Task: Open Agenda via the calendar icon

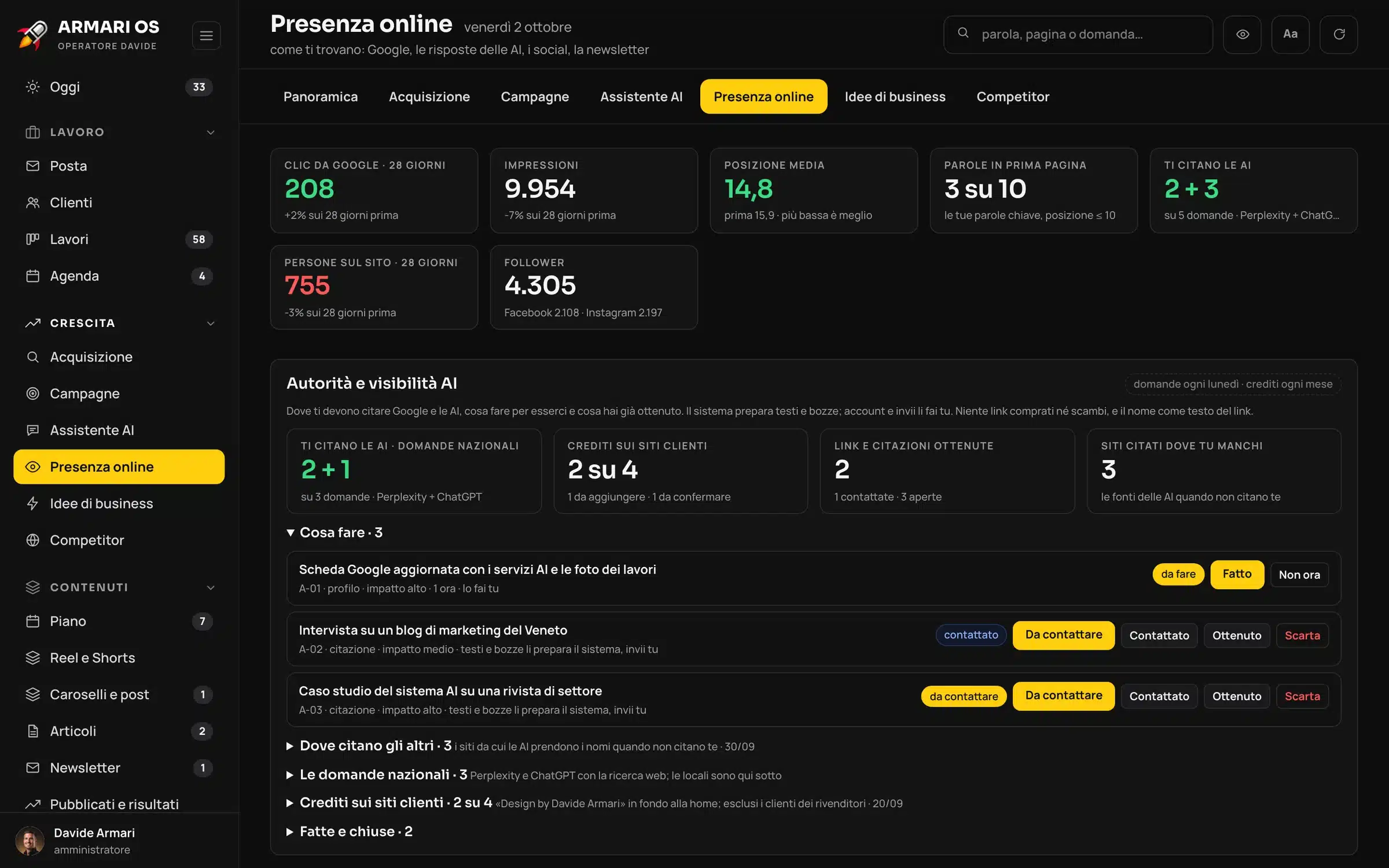Action: [33, 276]
